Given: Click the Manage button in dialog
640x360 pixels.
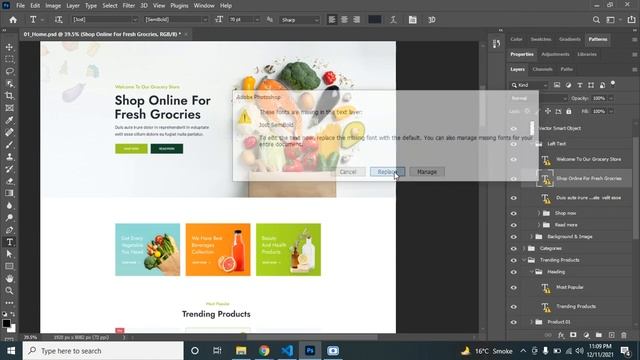Looking at the screenshot, I should coord(427,172).
